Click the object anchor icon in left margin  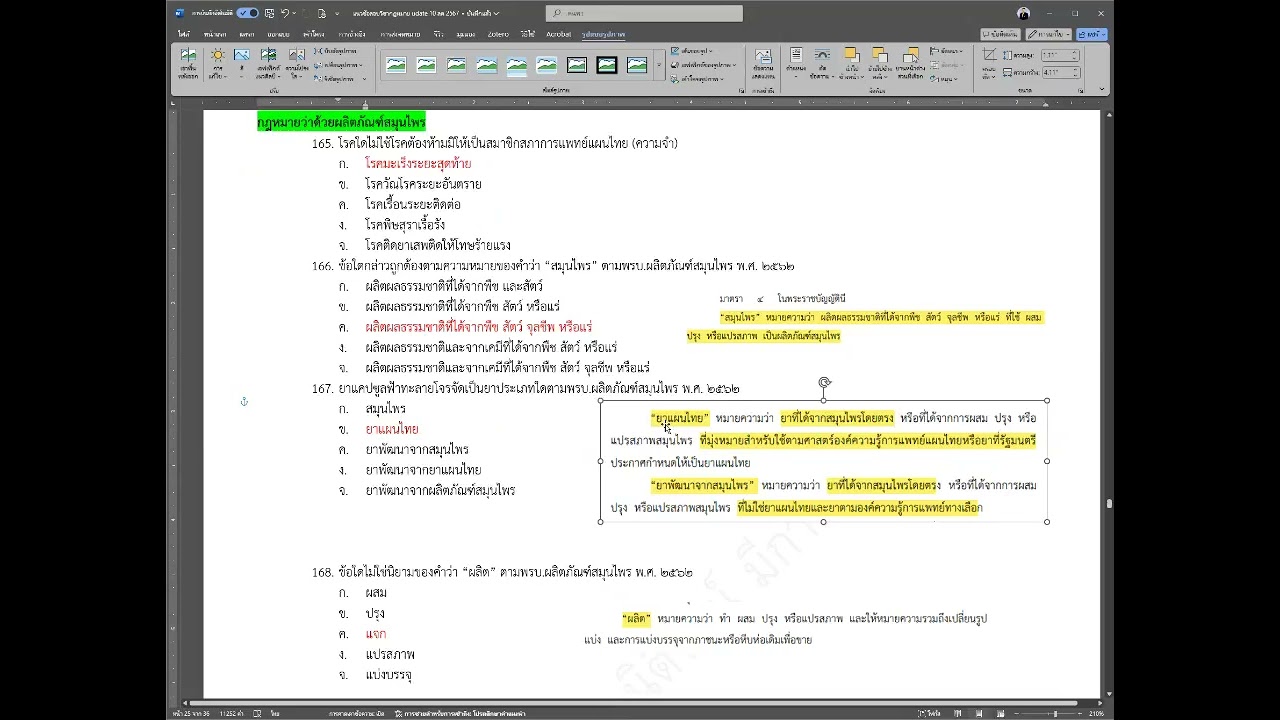(243, 402)
